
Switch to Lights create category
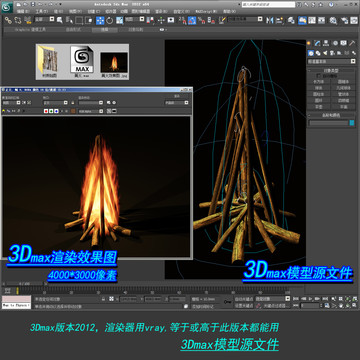pyautogui.click(x=325, y=53)
